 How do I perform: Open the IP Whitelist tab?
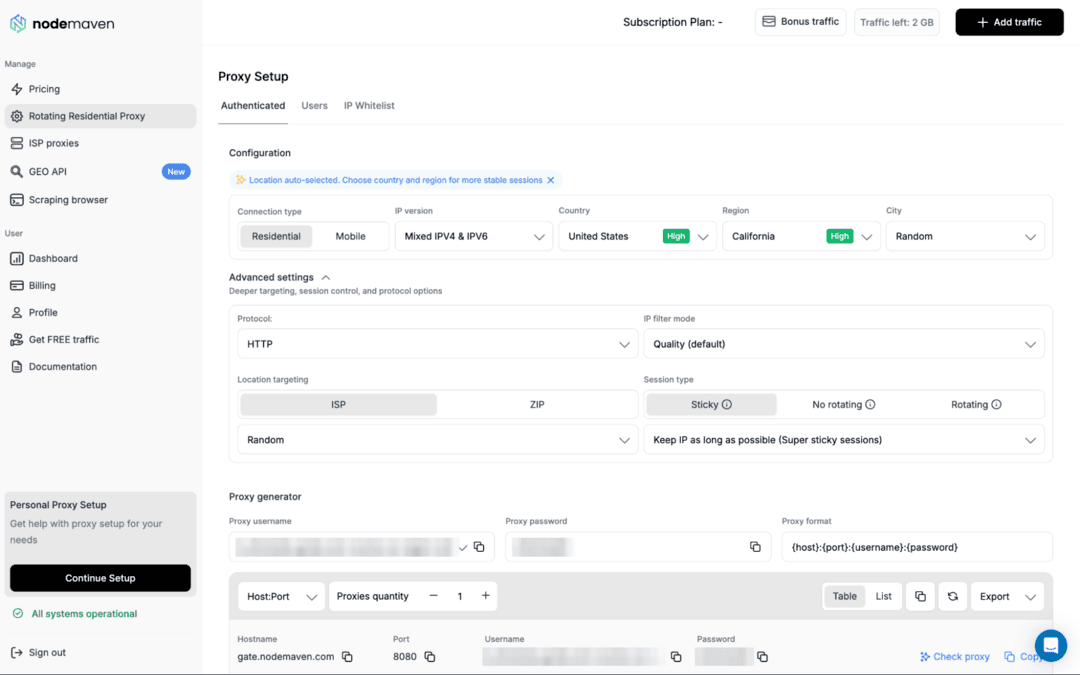coord(369,105)
